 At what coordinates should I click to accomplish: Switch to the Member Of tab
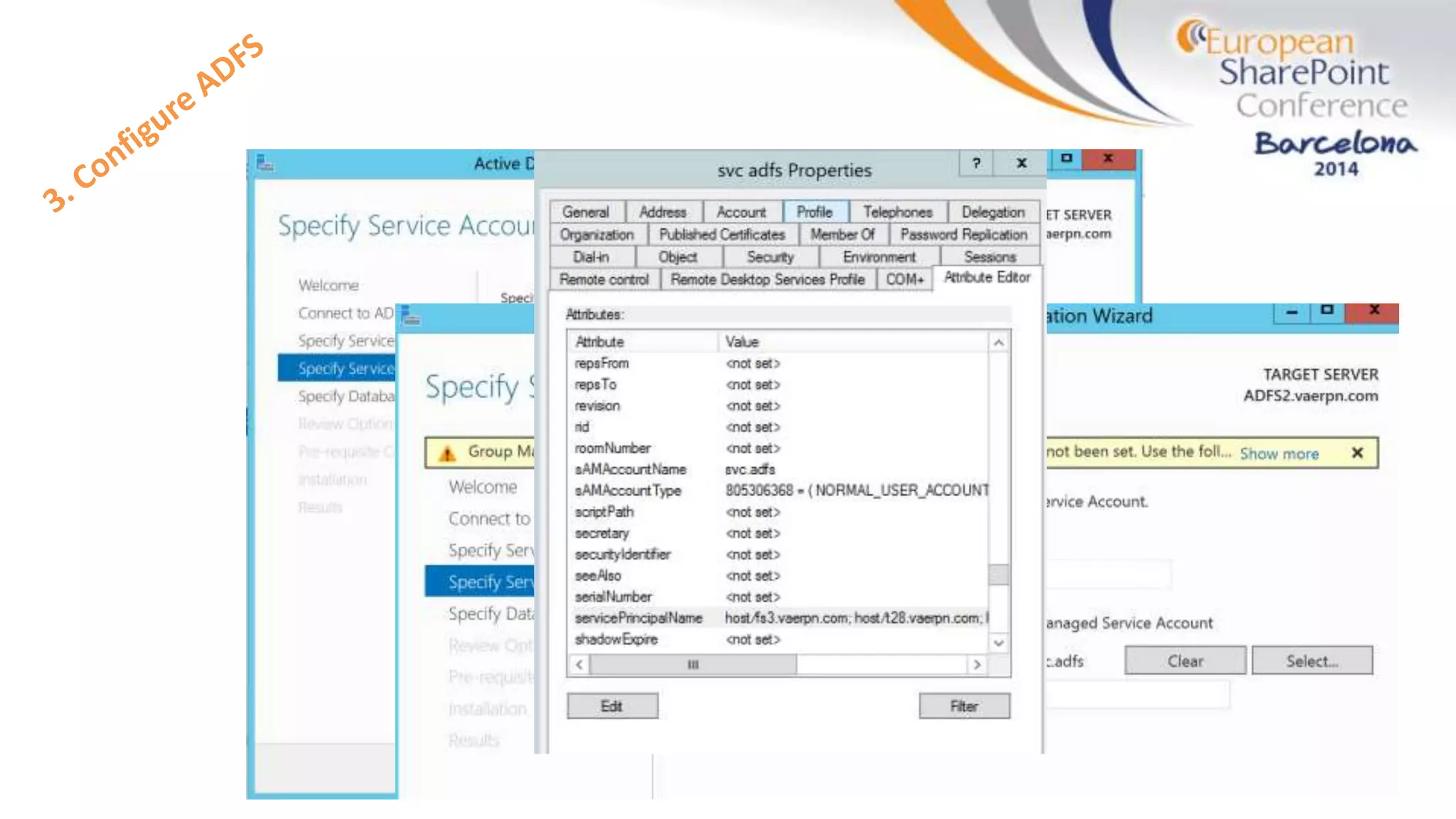842,235
